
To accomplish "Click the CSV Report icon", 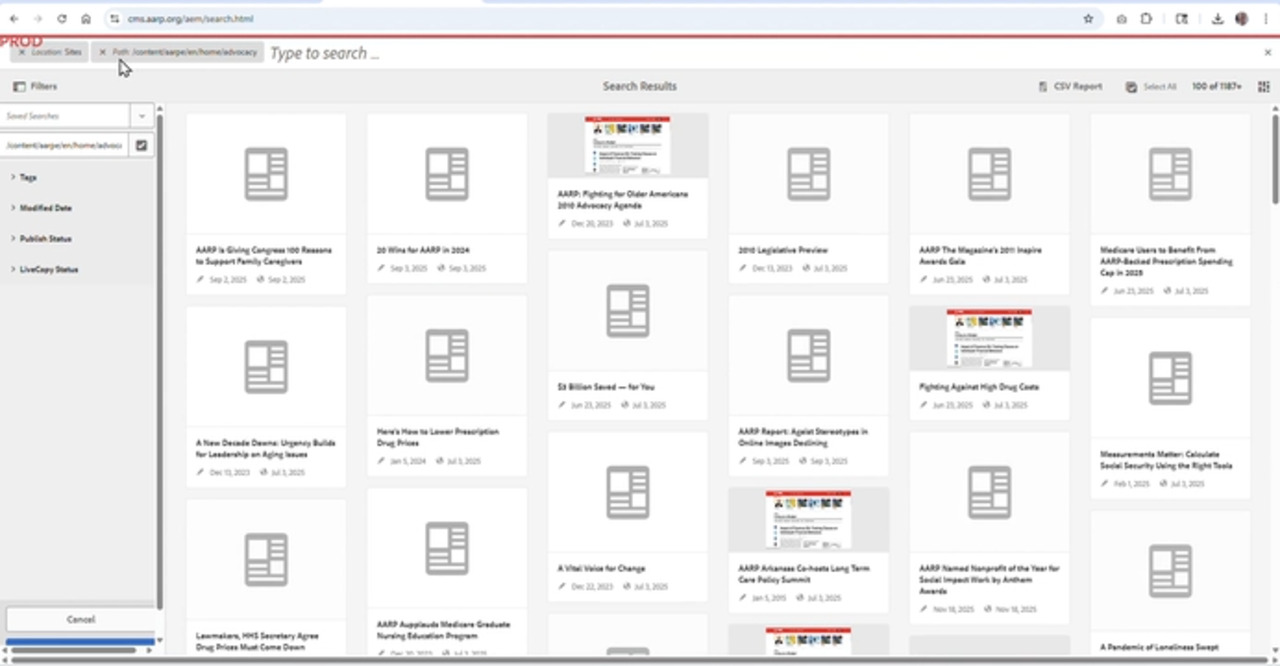I will coord(1043,87).
